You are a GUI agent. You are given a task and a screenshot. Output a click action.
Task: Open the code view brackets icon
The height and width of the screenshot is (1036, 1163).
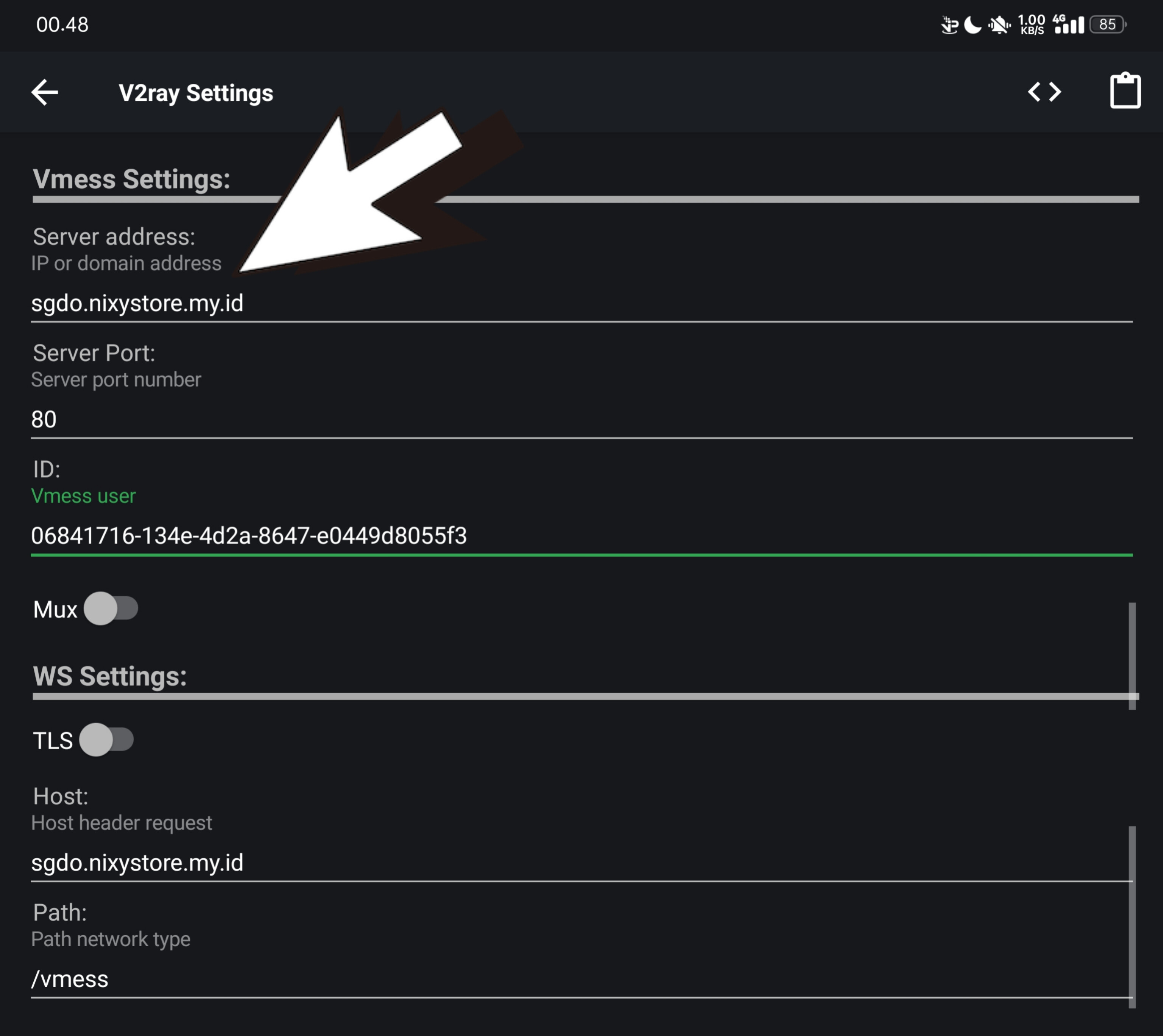click(x=1044, y=92)
